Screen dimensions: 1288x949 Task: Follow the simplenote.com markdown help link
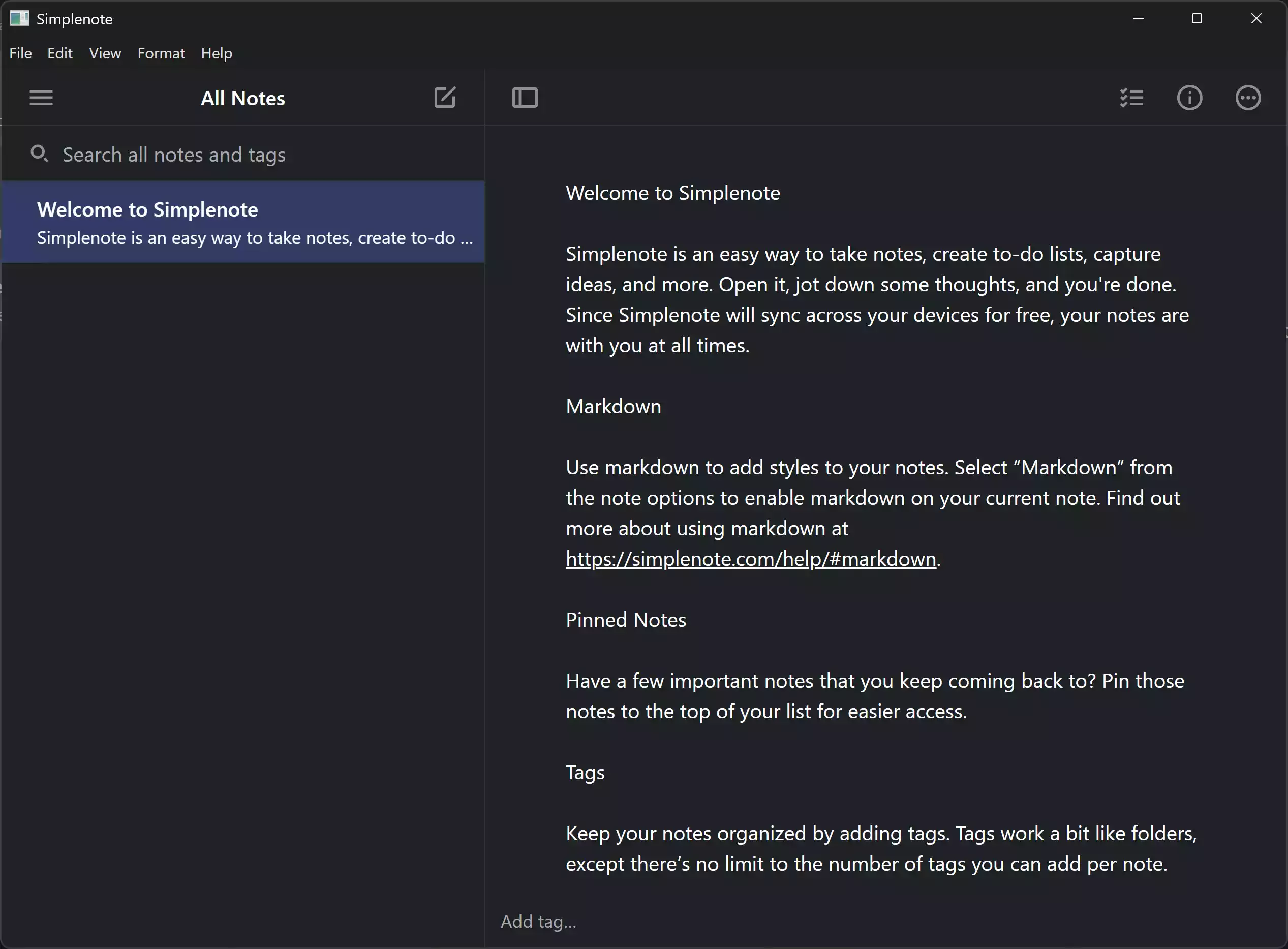tap(750, 559)
